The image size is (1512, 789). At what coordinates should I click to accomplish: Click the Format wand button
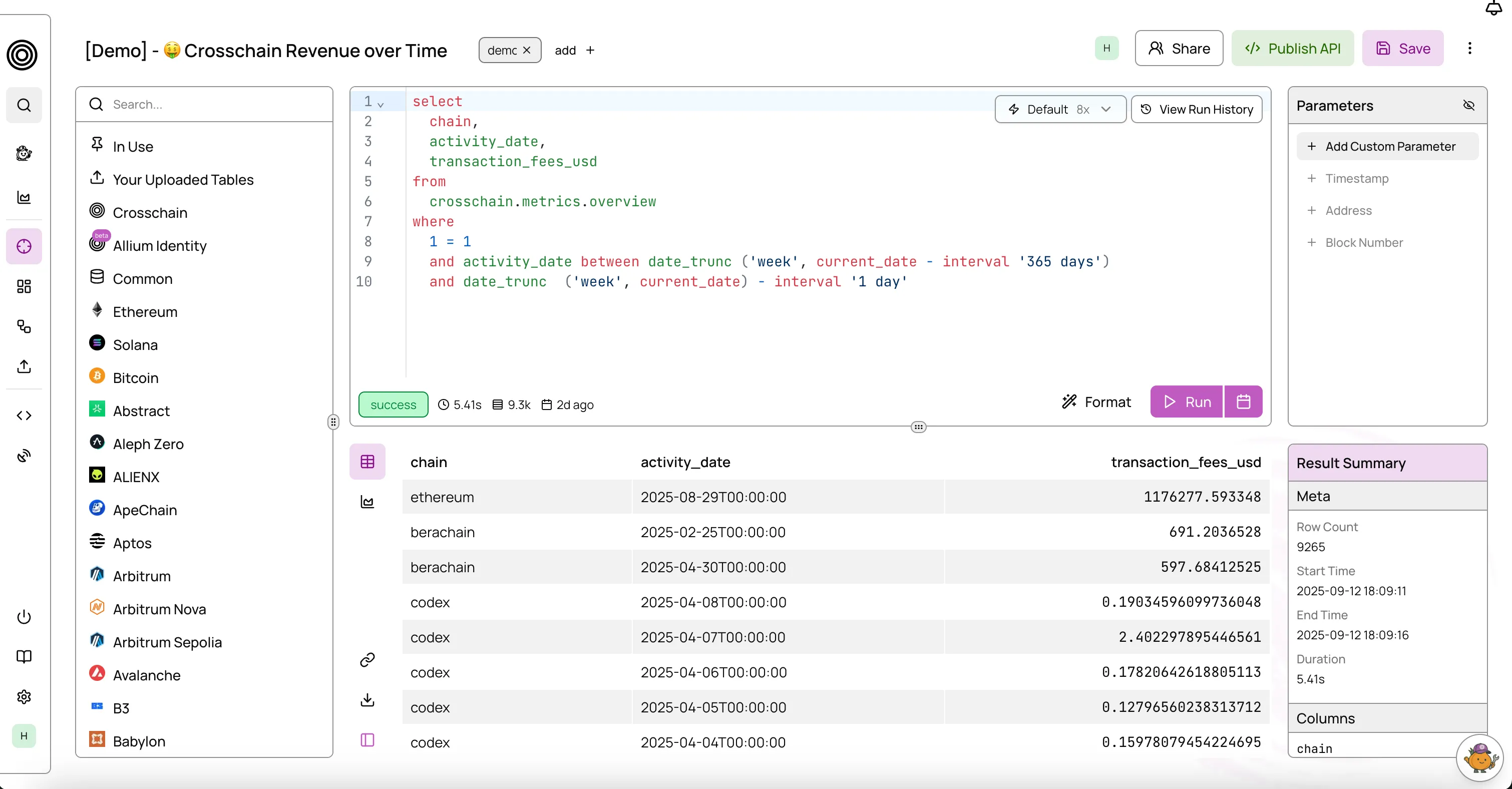pos(1096,402)
